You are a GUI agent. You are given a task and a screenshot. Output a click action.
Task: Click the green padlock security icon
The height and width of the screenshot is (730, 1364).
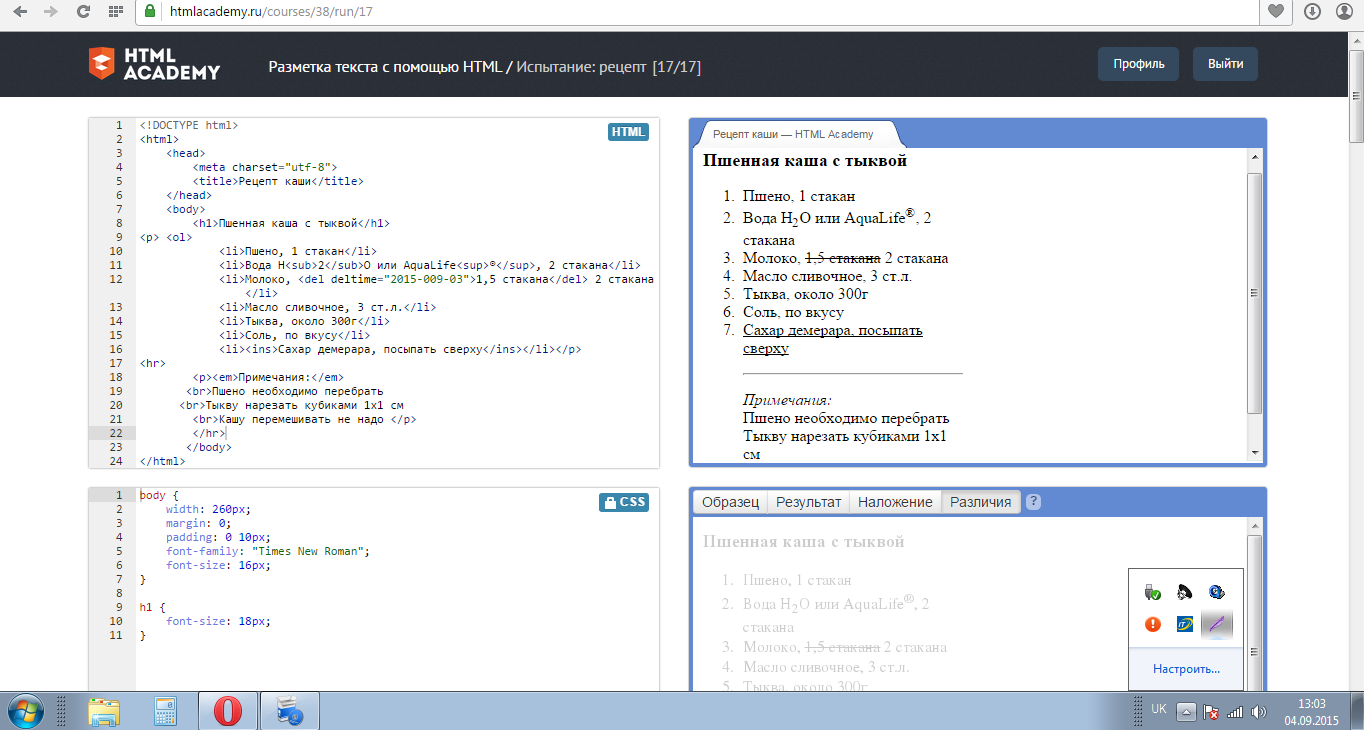click(150, 12)
